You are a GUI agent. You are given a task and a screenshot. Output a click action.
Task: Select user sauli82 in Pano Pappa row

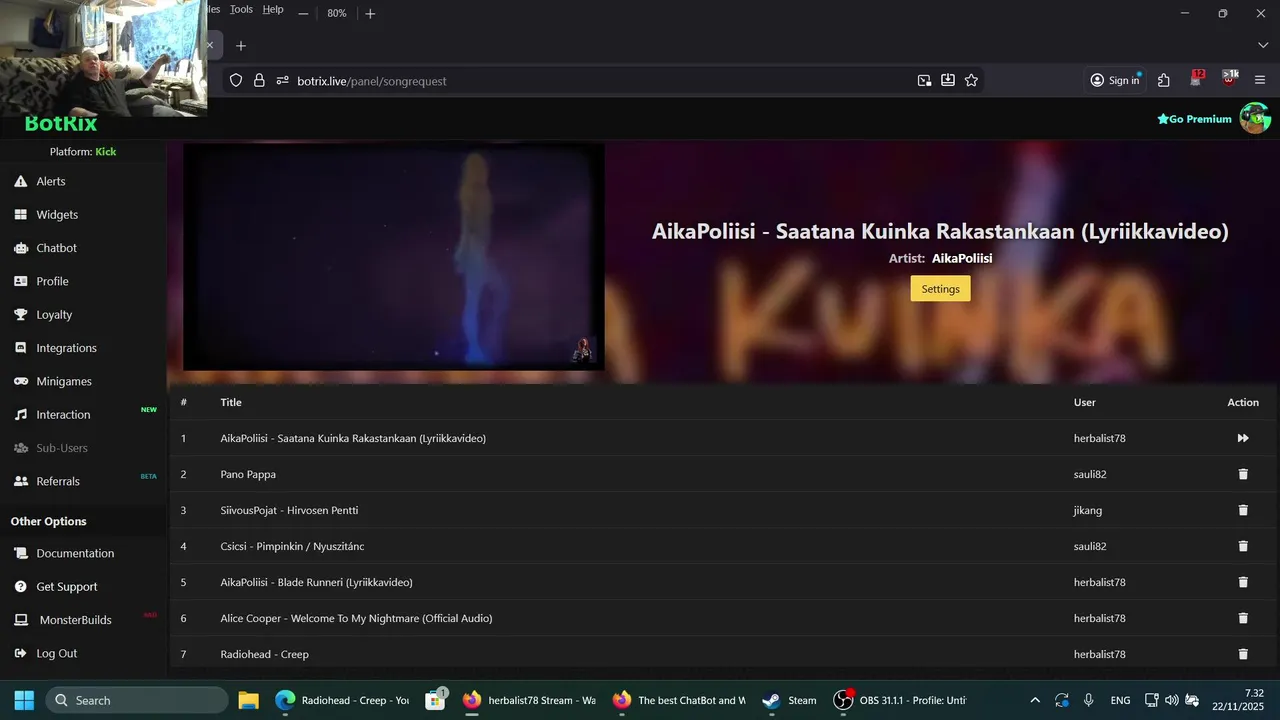click(1090, 474)
